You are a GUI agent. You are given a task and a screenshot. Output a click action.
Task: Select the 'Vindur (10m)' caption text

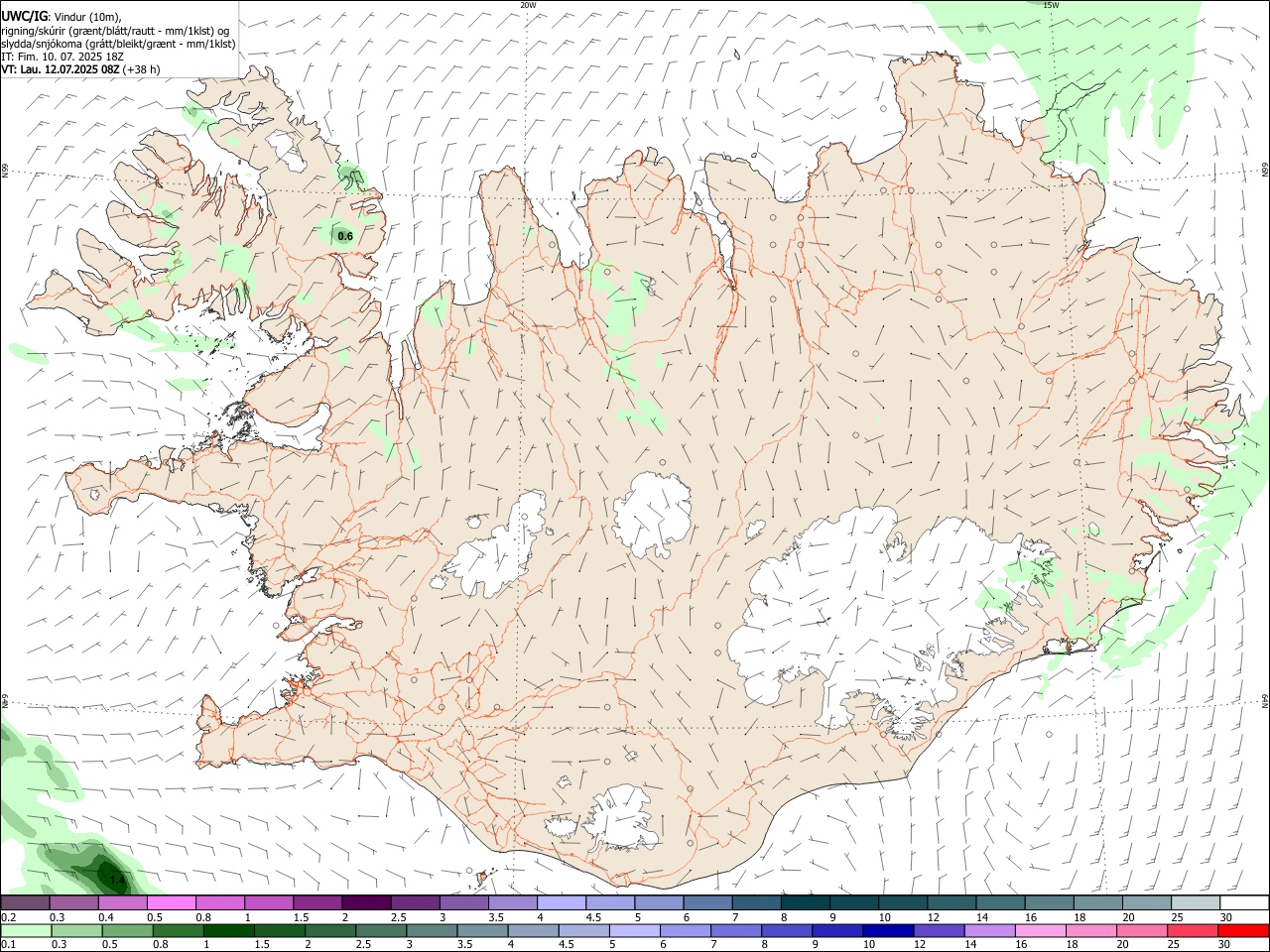86,16
